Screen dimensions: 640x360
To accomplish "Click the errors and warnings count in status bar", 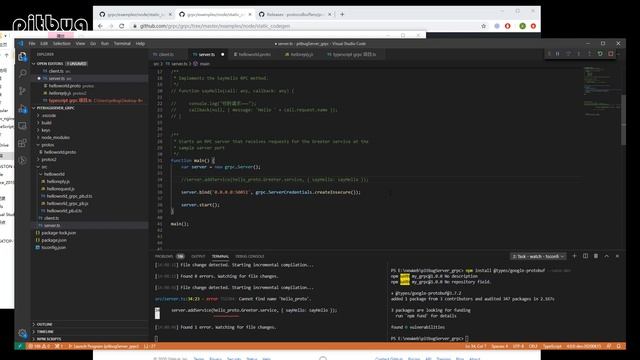I will tap(39, 346).
